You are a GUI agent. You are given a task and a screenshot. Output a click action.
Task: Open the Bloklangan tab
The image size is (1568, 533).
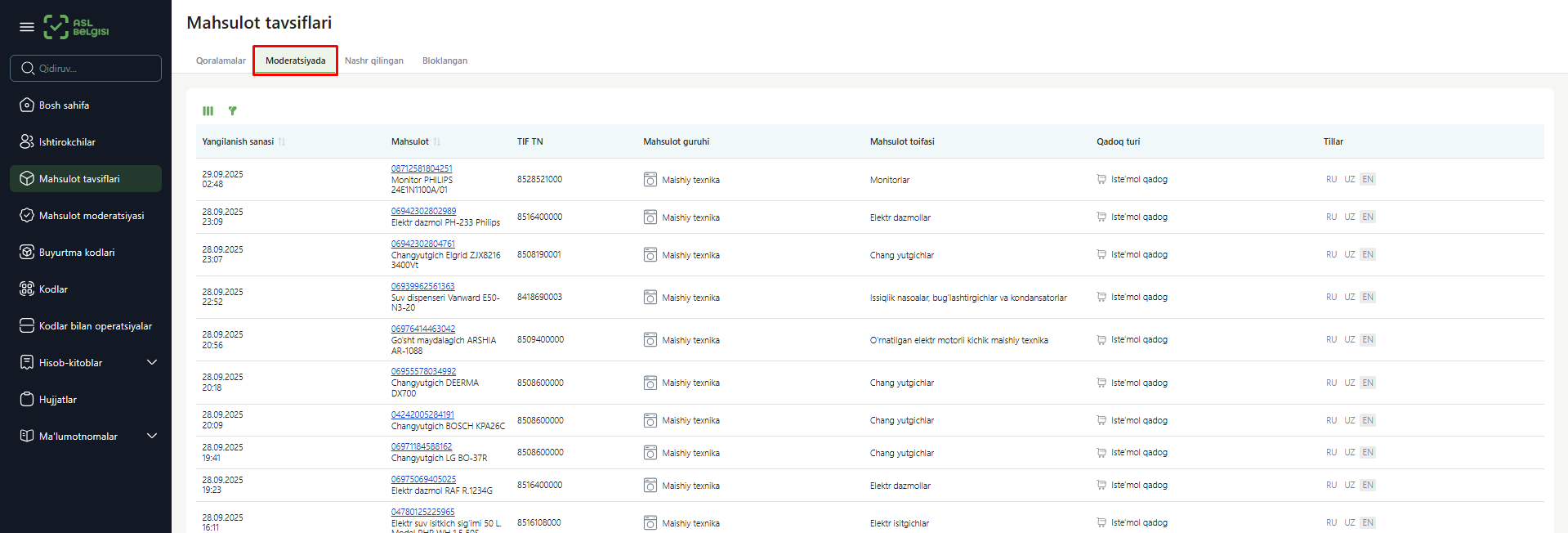444,61
